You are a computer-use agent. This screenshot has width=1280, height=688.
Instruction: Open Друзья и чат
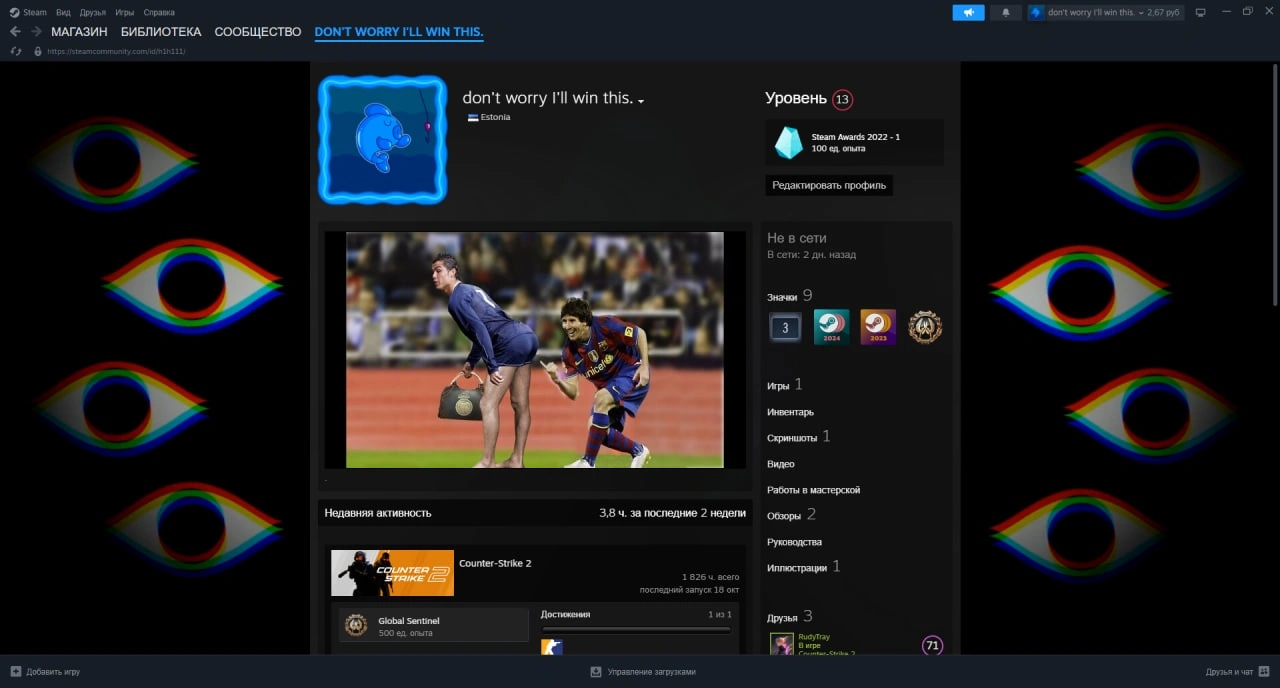coord(1229,672)
